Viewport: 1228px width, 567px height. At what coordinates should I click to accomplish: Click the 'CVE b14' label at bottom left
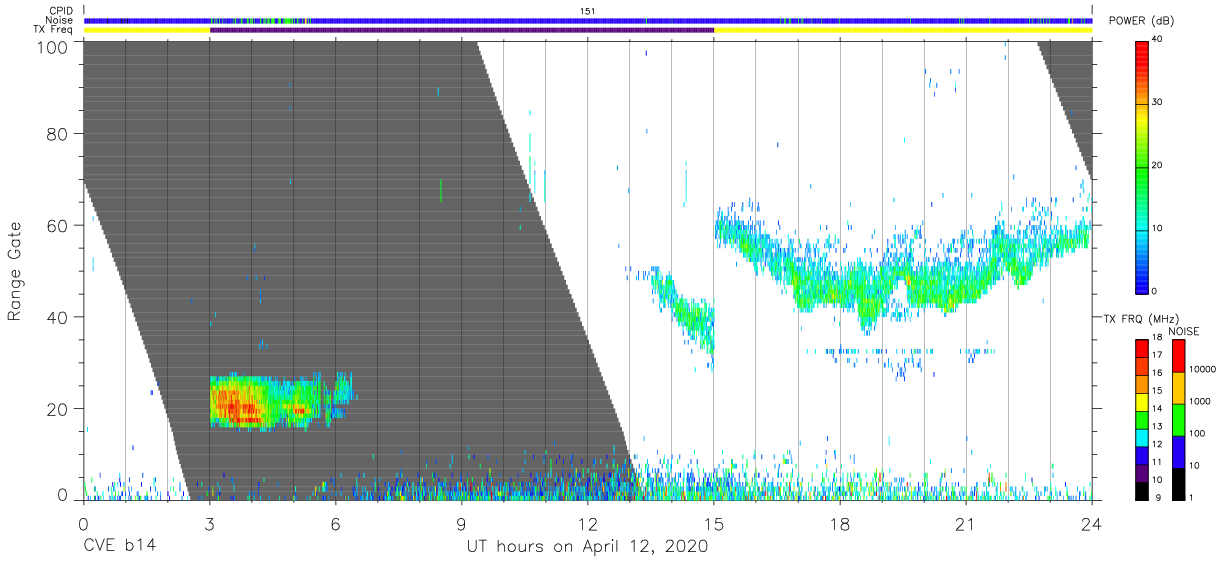118,547
